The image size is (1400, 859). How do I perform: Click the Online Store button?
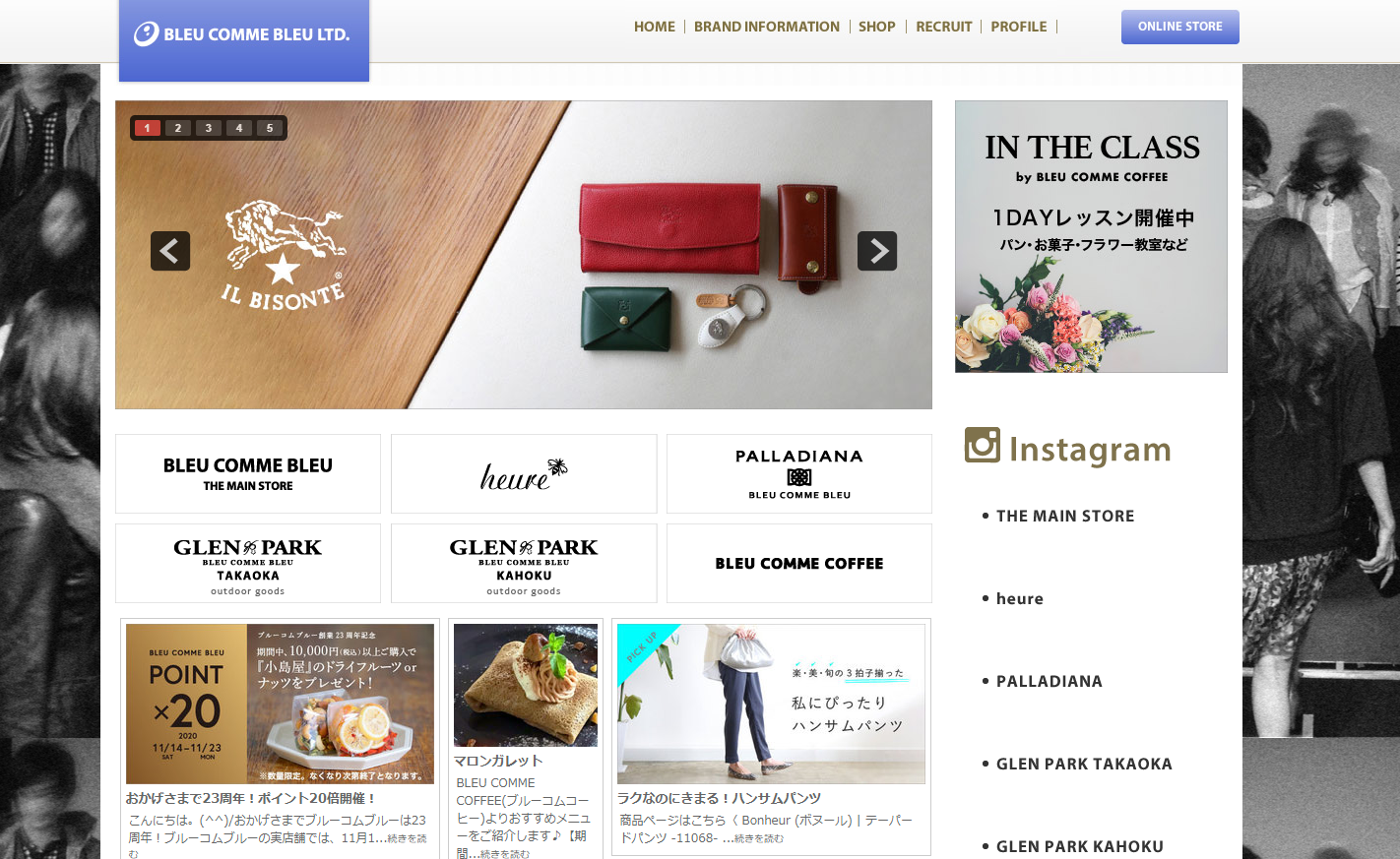1180,27
